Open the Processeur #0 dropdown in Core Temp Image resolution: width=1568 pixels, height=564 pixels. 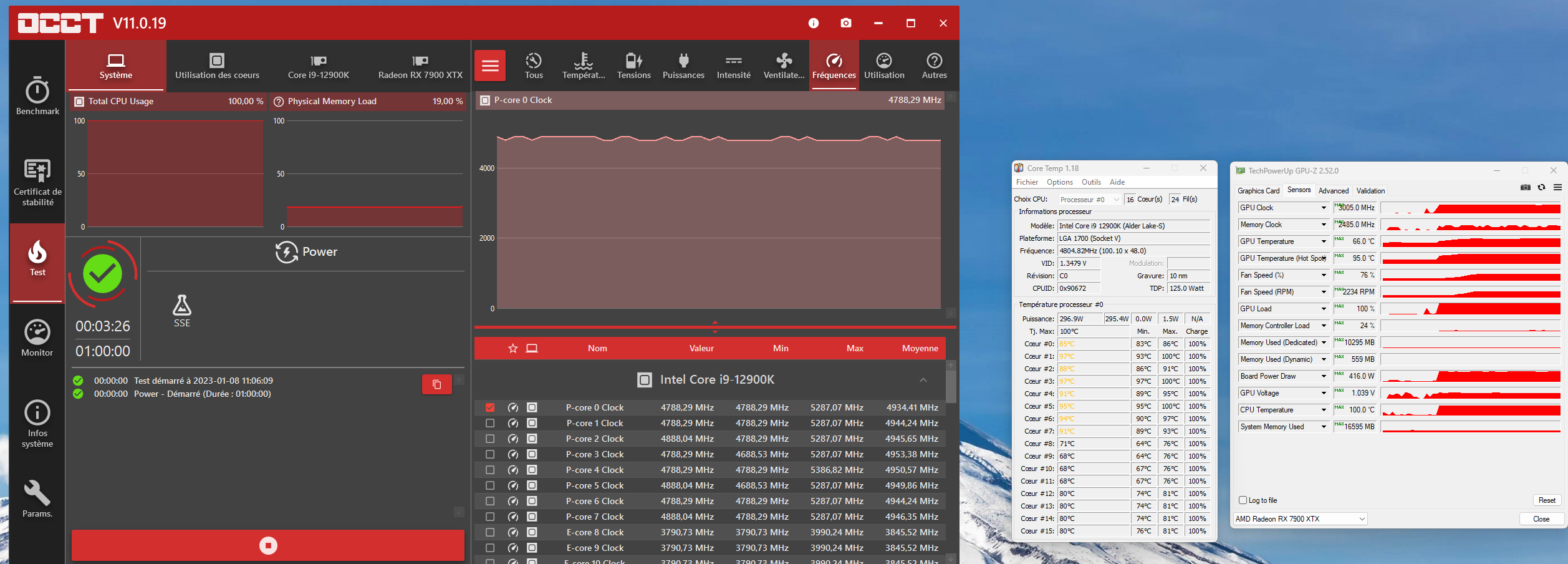click(x=1089, y=200)
